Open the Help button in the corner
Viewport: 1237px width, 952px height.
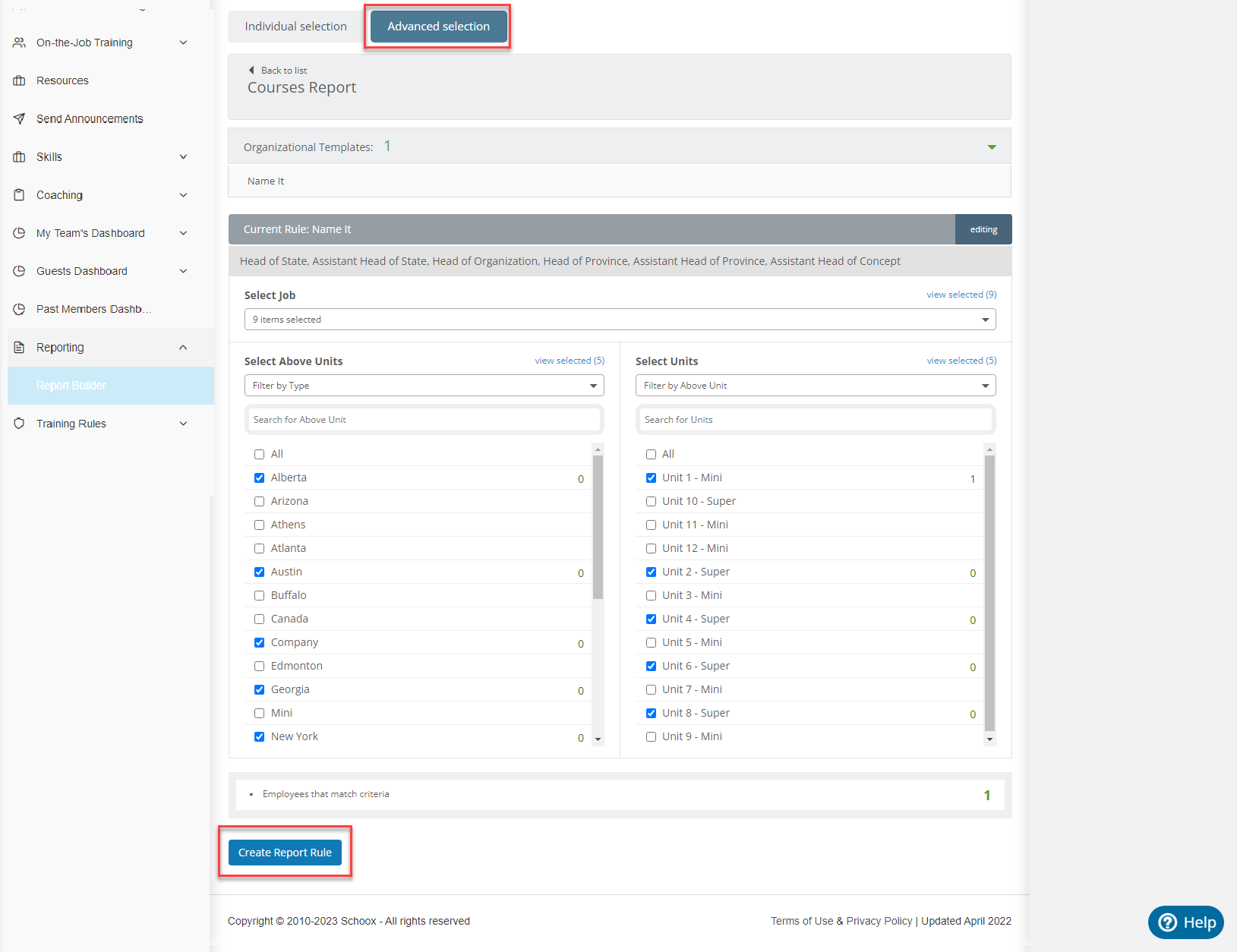pyautogui.click(x=1185, y=922)
